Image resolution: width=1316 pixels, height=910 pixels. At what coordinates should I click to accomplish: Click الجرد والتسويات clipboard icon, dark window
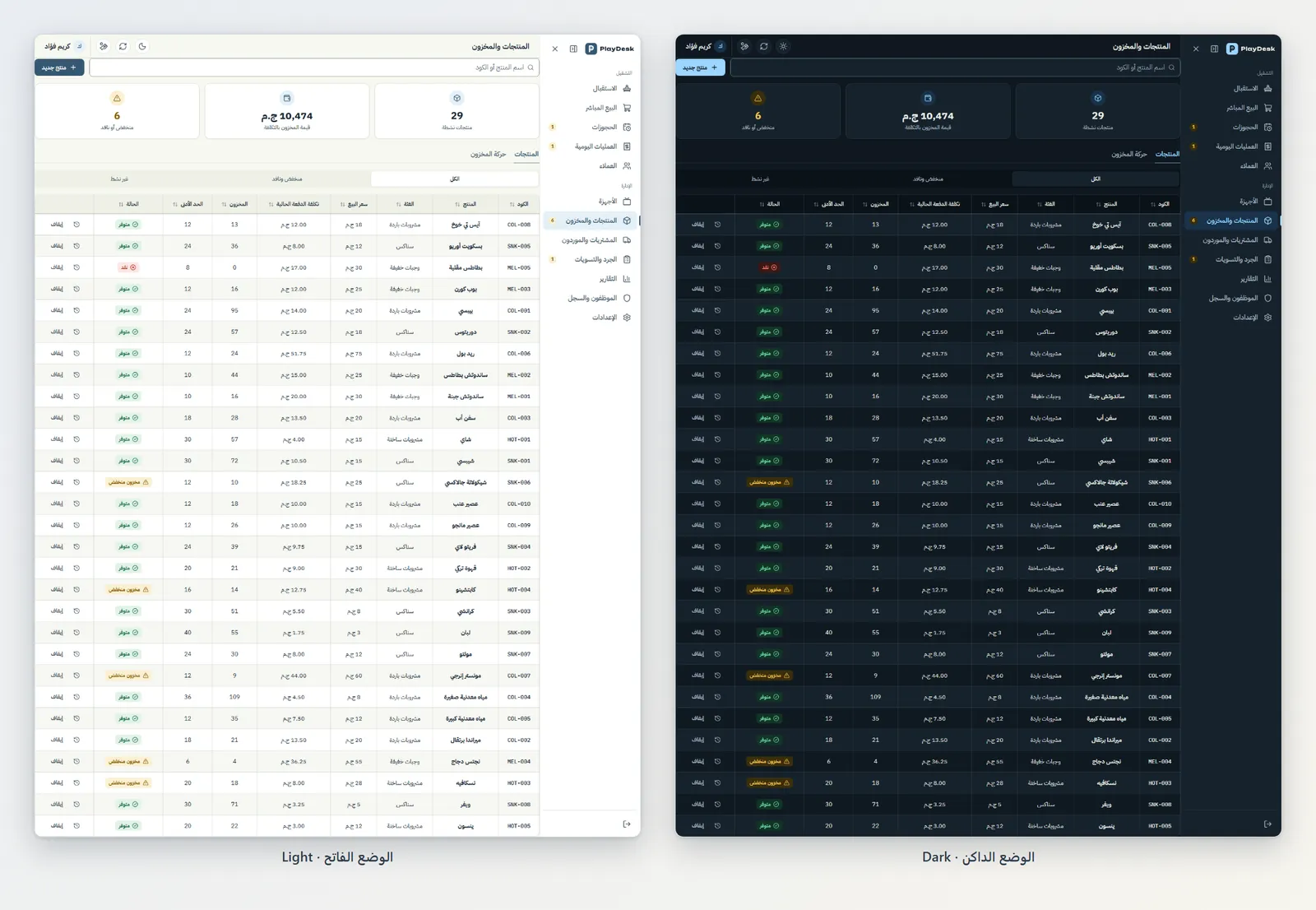click(1267, 259)
